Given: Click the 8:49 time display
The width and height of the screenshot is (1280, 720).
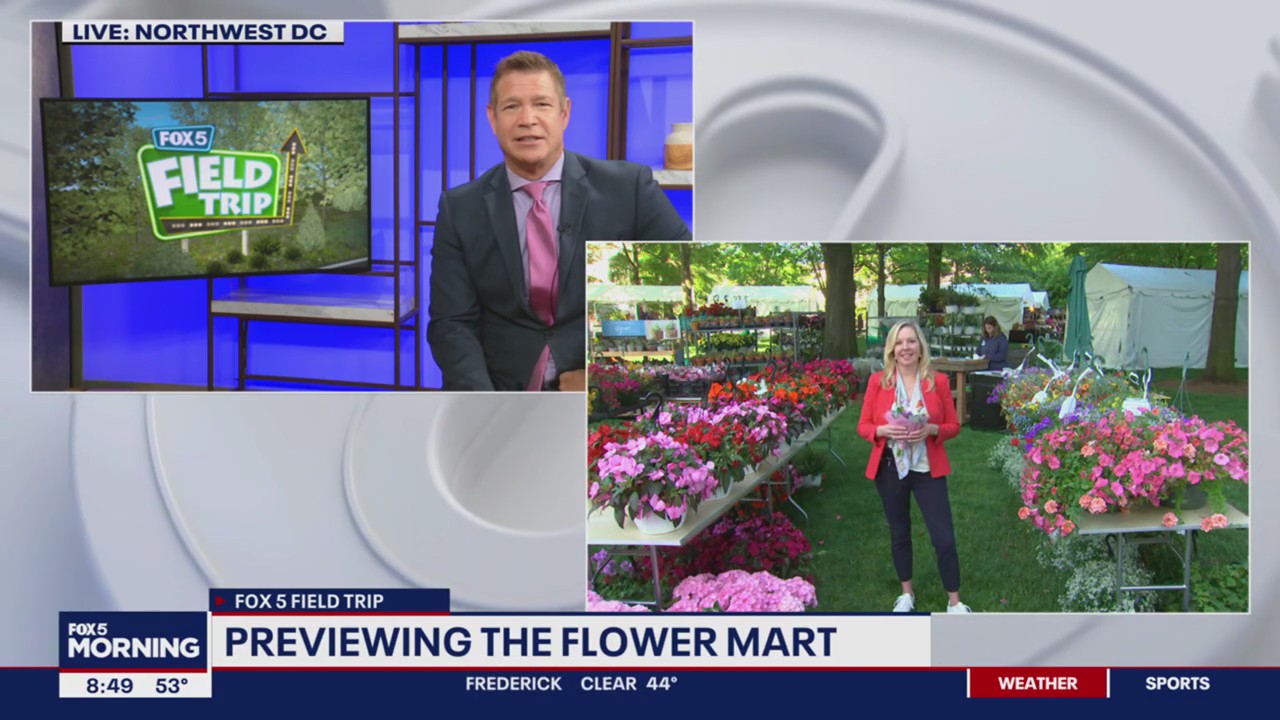Looking at the screenshot, I should [x=107, y=686].
